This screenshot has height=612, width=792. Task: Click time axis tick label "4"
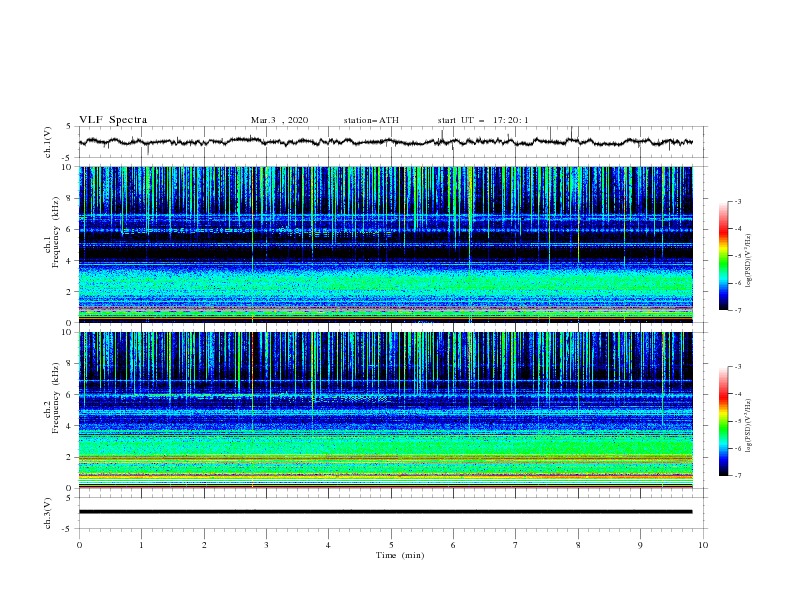[x=328, y=545]
